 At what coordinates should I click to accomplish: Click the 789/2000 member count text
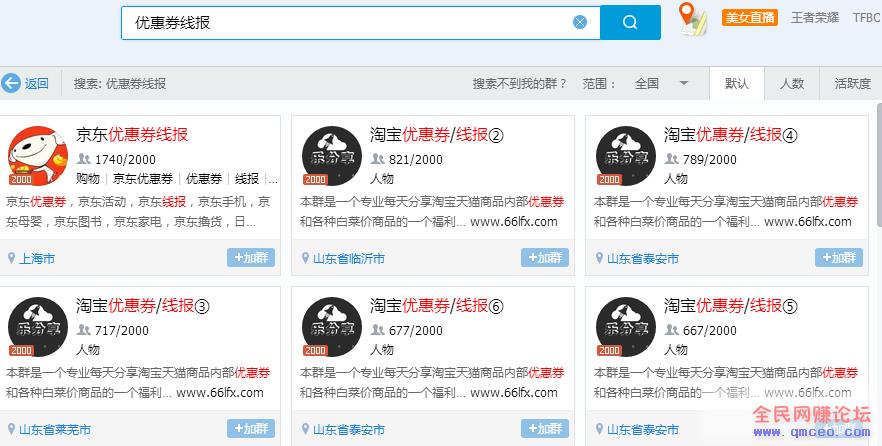[710, 159]
